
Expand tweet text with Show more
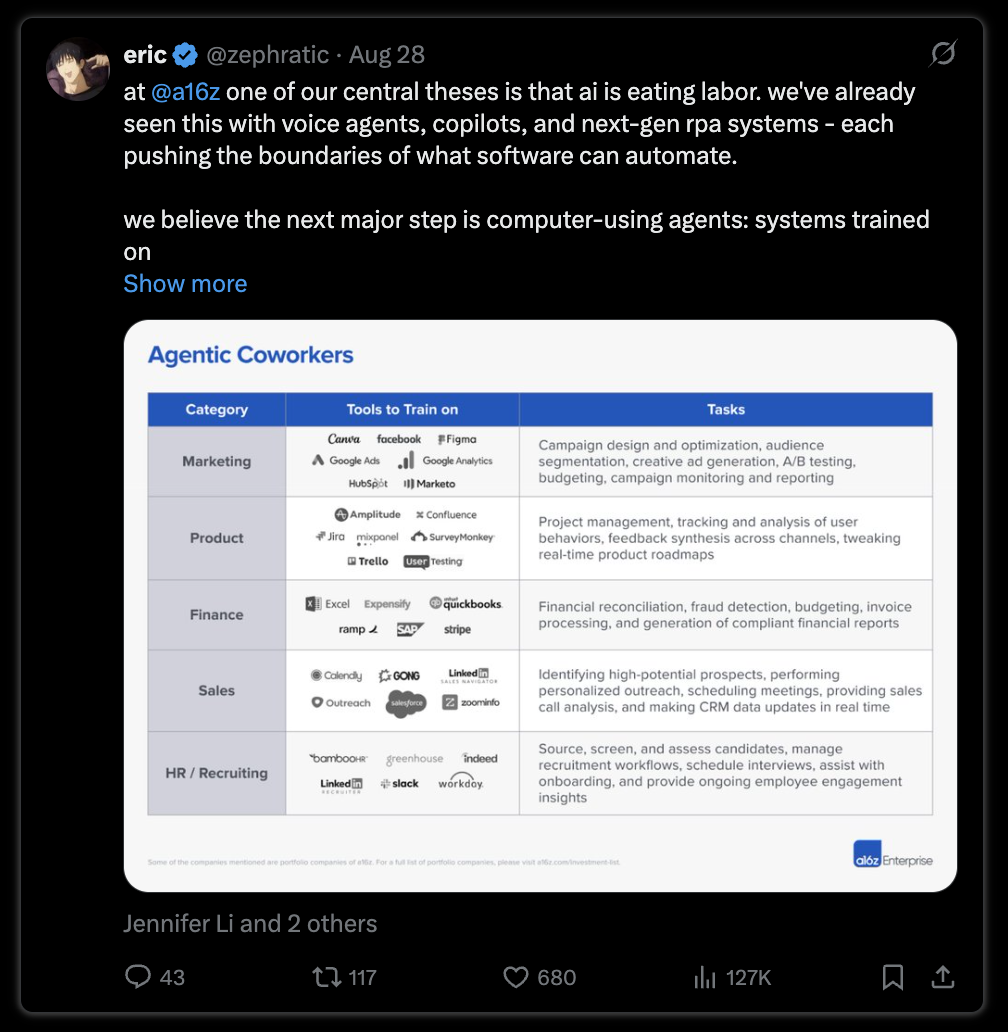point(186,284)
